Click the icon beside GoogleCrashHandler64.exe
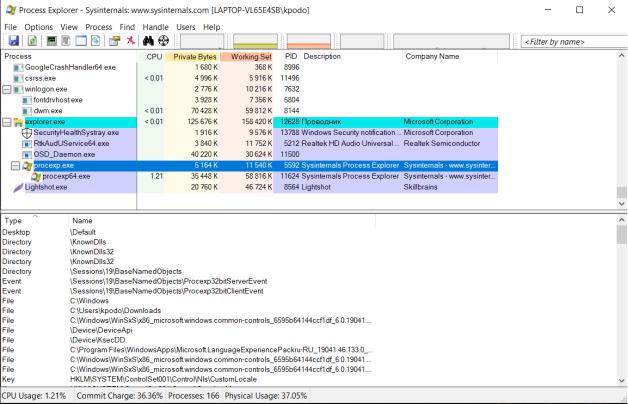628x404 pixels. click(x=18, y=68)
